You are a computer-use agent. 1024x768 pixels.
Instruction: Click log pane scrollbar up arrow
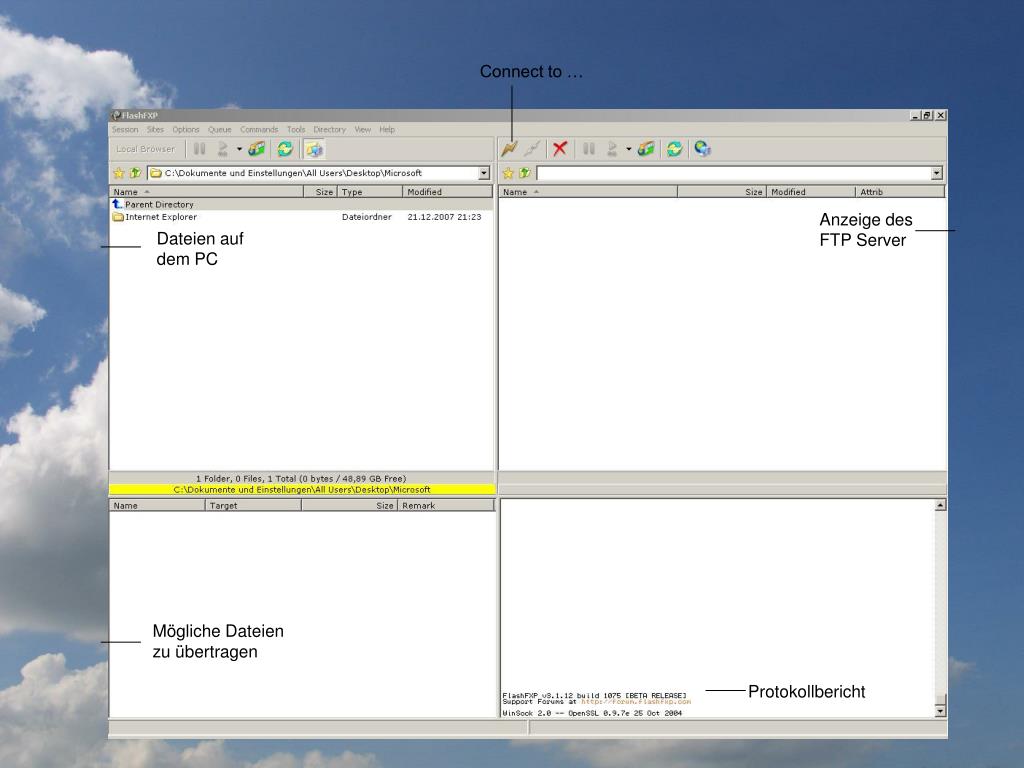coord(940,505)
